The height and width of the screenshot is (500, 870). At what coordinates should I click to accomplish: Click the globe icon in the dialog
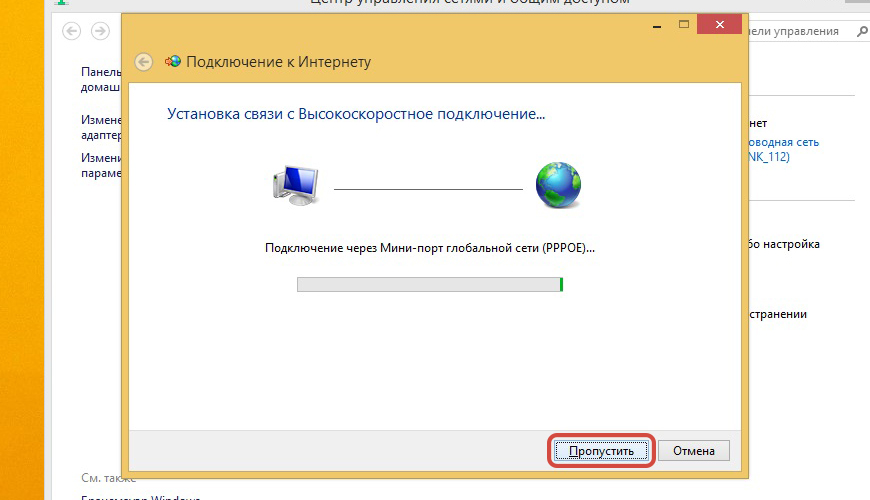coord(558,185)
